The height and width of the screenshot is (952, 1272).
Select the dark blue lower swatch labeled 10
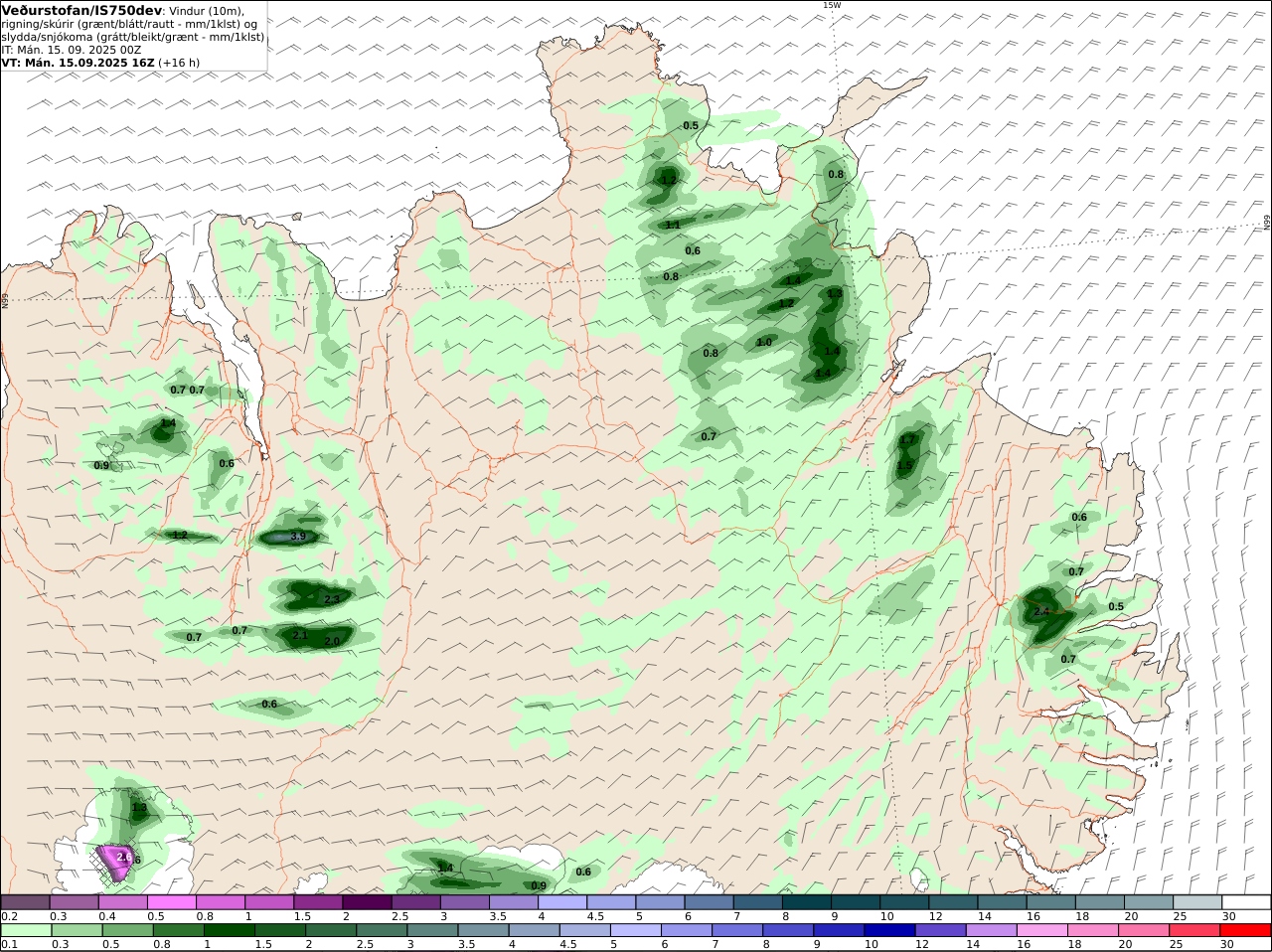click(890, 930)
